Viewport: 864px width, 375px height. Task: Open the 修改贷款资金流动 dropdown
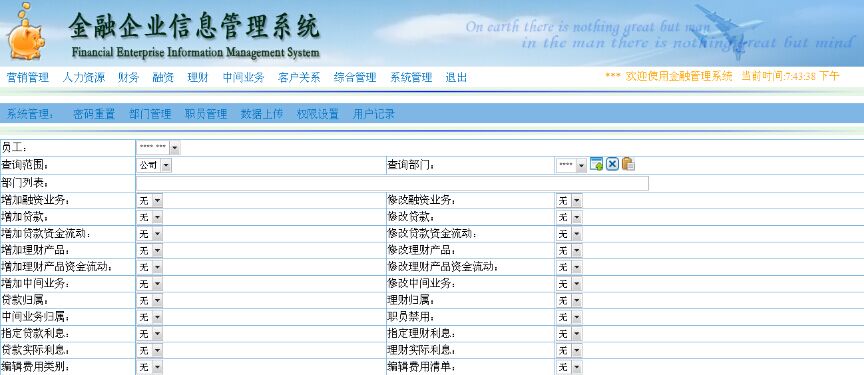[x=569, y=234]
